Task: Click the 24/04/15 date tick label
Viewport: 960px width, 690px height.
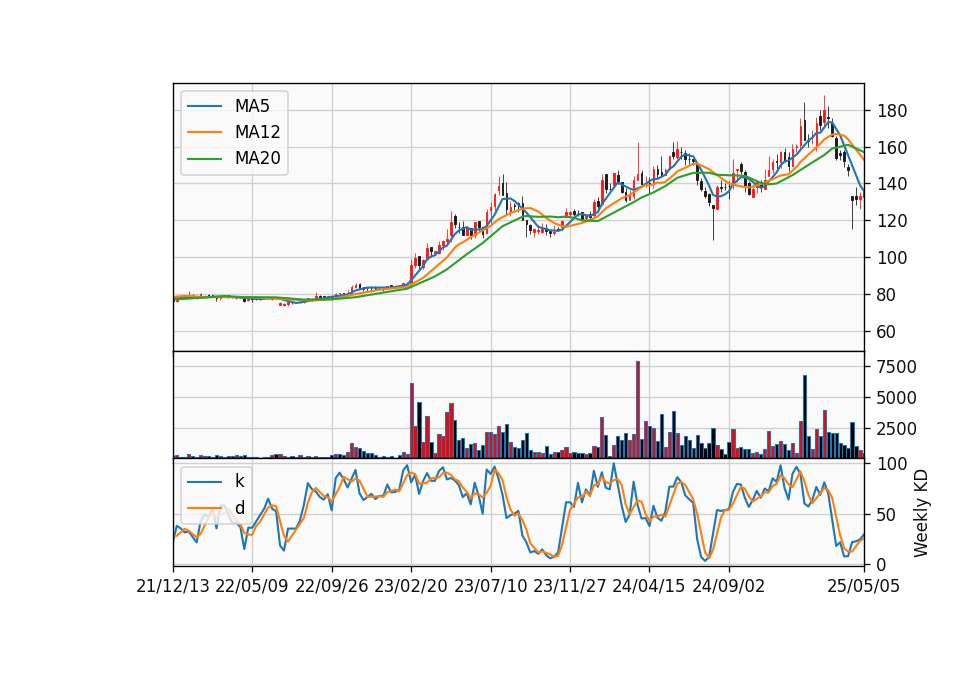Action: click(x=649, y=586)
